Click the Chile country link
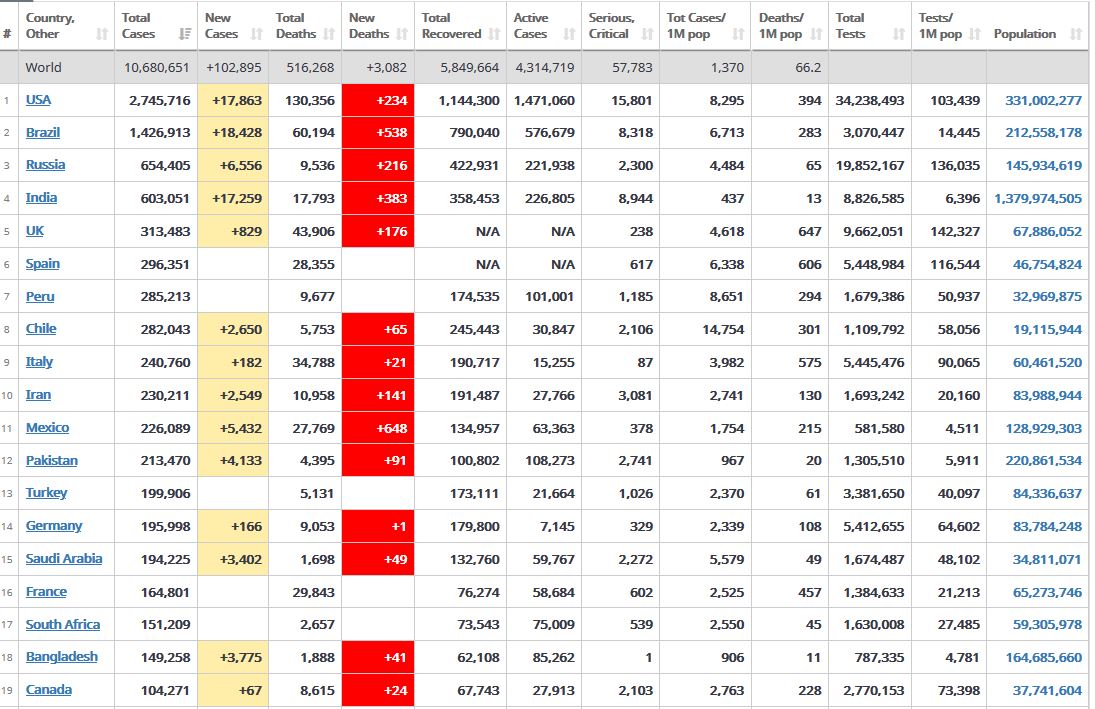The width and height of the screenshot is (1095, 709). (x=41, y=329)
